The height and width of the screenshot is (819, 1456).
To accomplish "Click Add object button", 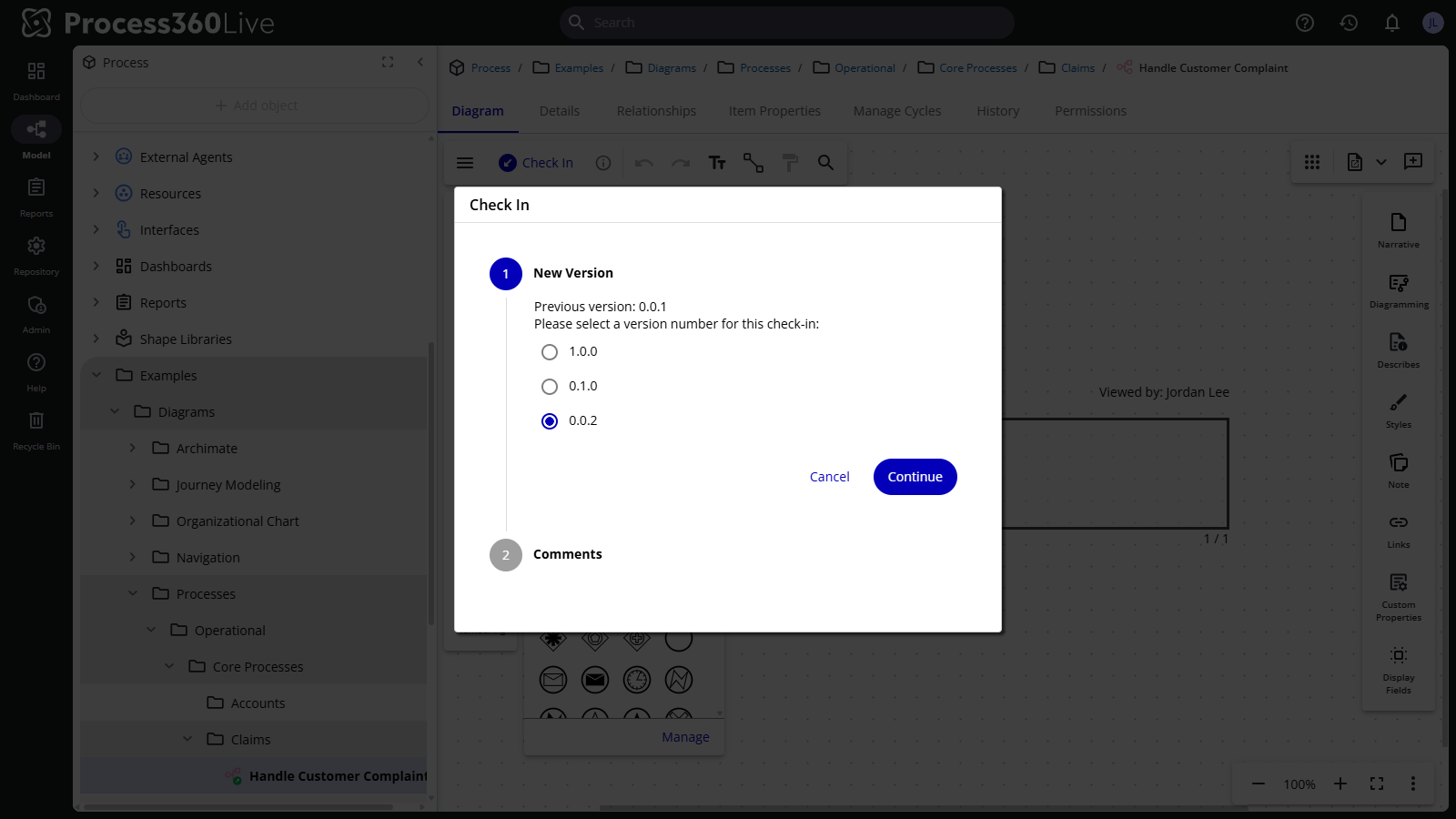I will [255, 106].
